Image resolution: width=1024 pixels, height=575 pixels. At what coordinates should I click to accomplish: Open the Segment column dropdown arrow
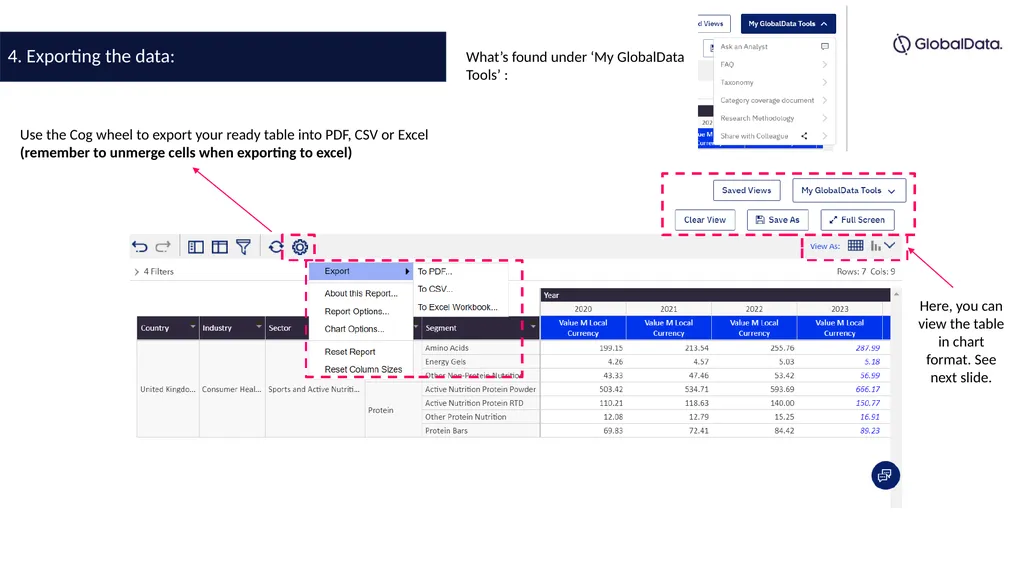[533, 327]
